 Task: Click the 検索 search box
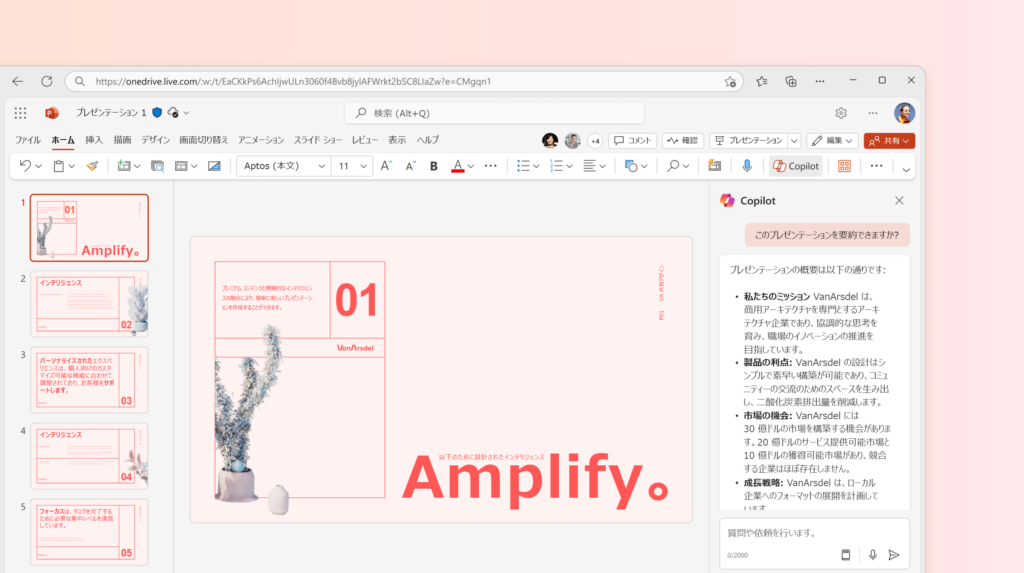(x=494, y=113)
